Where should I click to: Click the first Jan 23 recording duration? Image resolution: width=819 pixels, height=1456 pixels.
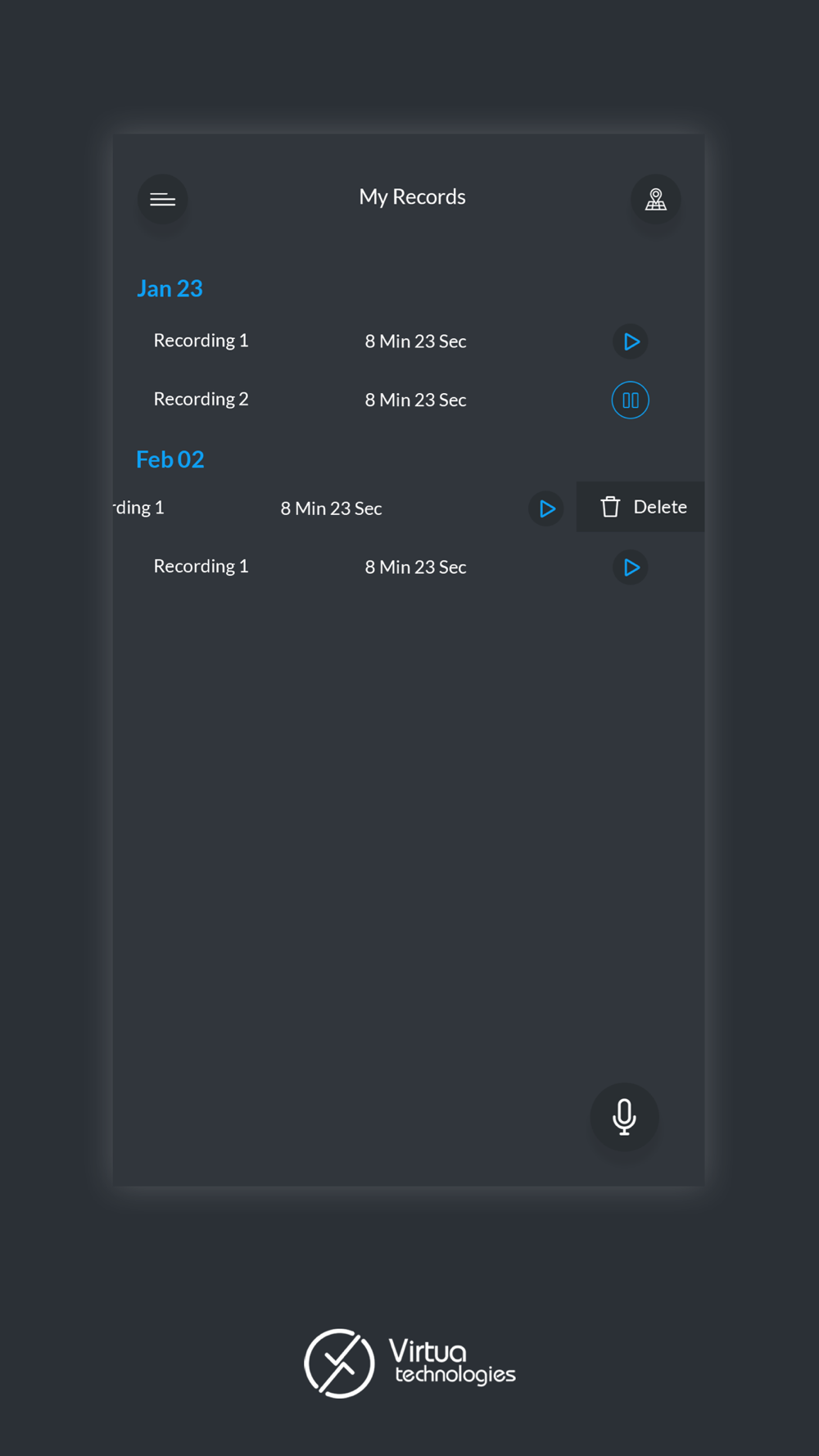[415, 341]
